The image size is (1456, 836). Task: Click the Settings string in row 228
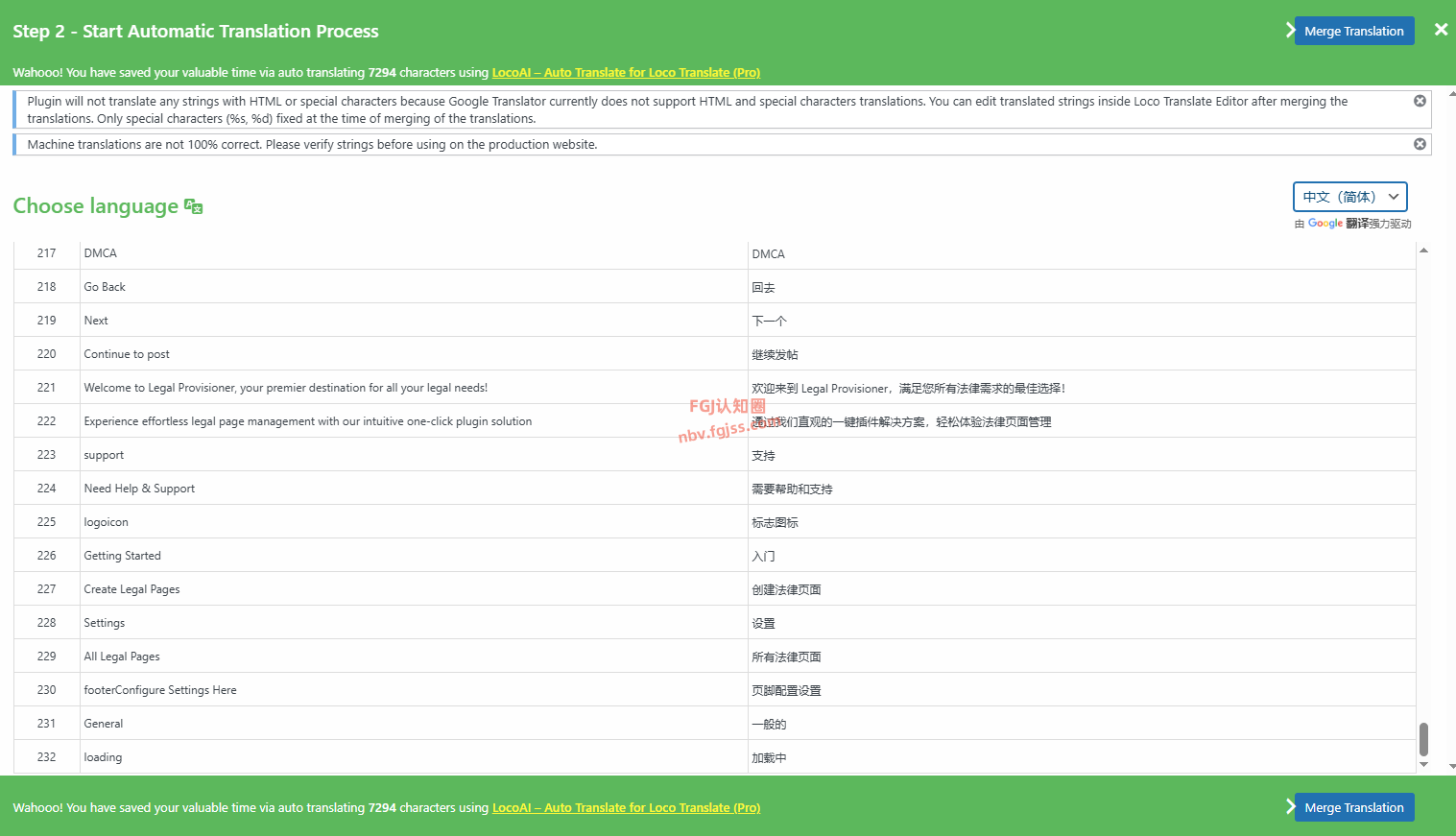coord(104,622)
